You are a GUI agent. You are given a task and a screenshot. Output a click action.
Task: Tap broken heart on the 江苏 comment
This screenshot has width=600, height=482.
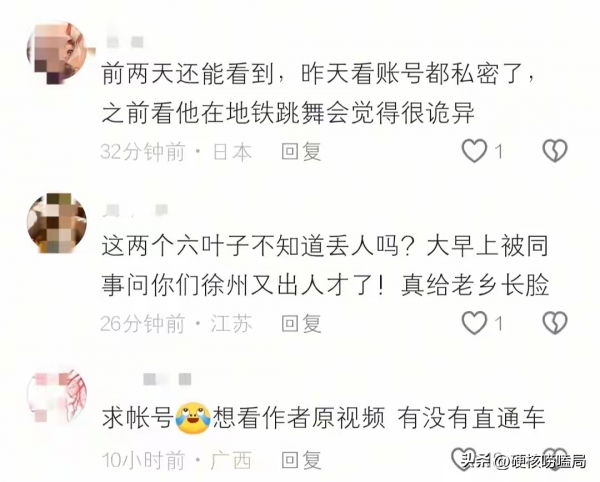tap(555, 322)
